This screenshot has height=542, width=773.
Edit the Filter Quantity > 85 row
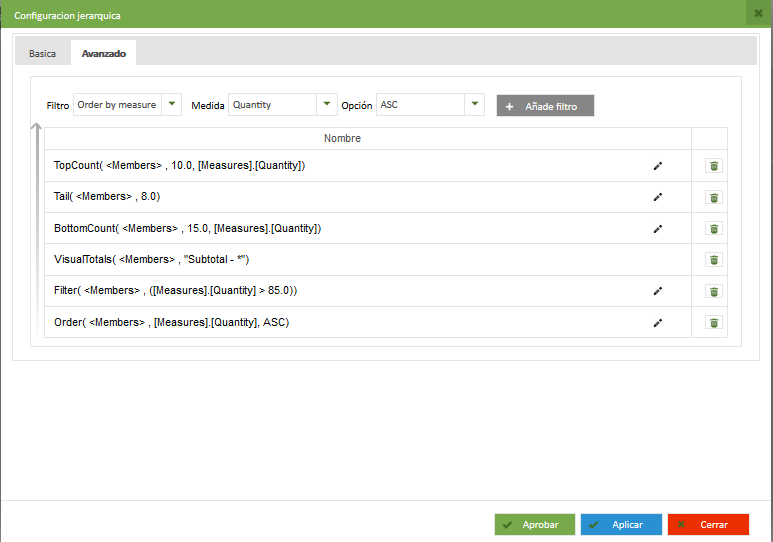[657, 291]
